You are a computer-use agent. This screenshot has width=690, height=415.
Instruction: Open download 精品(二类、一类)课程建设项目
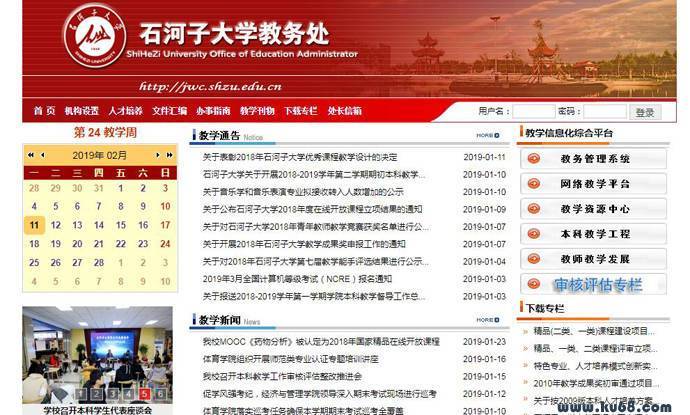pos(594,331)
